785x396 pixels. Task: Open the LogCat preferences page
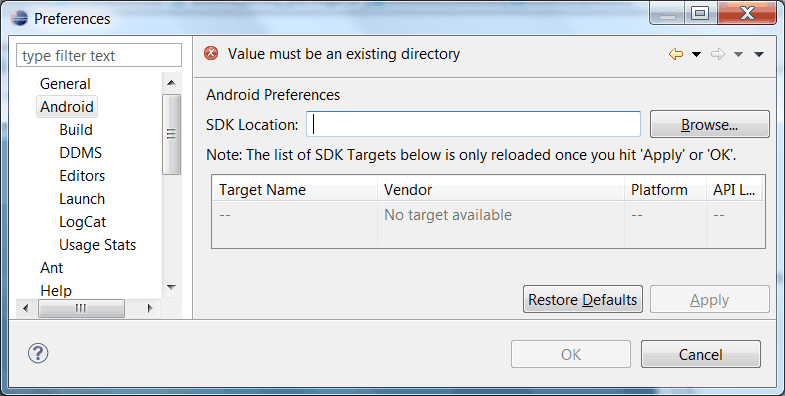[x=83, y=222]
